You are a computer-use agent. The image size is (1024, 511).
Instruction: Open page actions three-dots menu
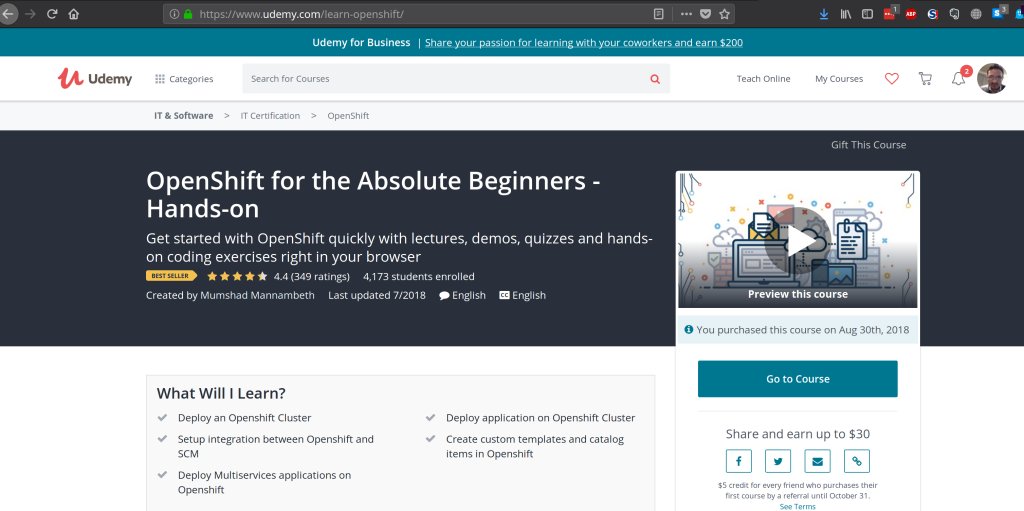pos(686,14)
